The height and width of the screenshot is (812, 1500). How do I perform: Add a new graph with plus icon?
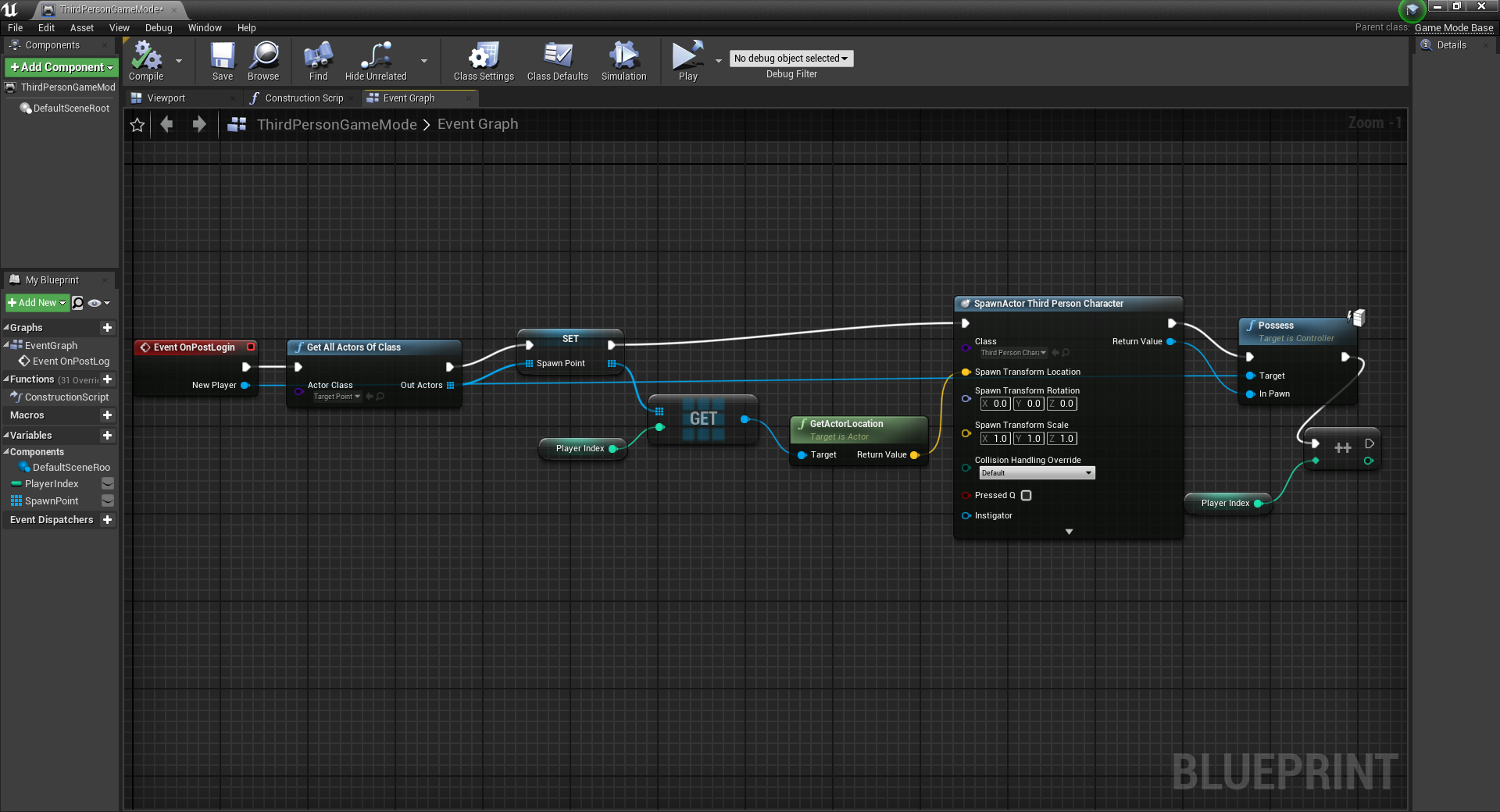[x=108, y=328]
